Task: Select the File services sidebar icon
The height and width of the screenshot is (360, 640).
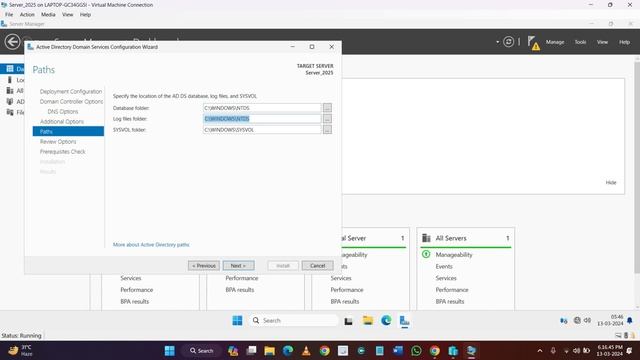Action: coord(10,112)
